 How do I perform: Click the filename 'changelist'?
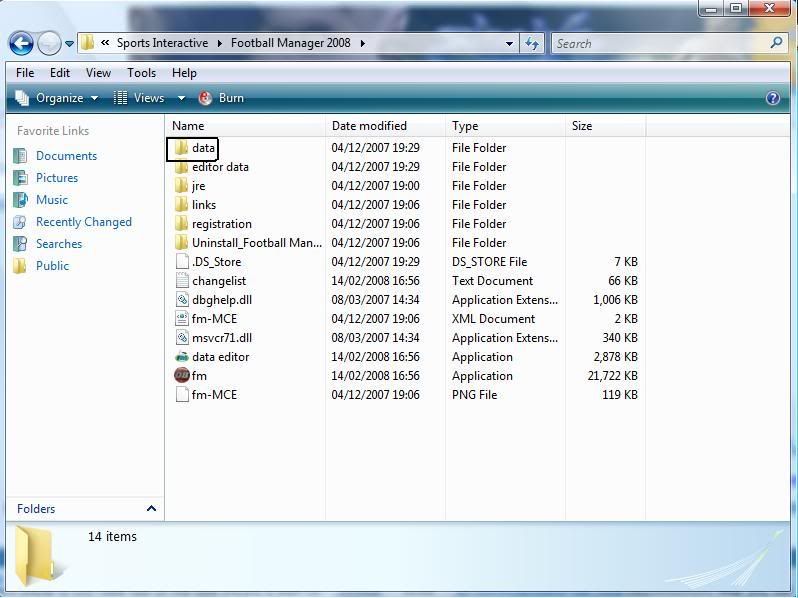click(219, 281)
